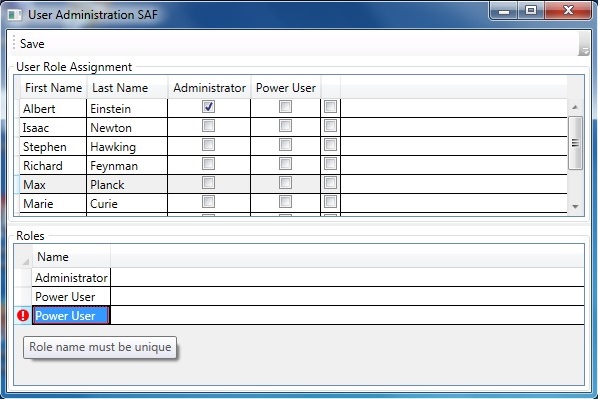Image resolution: width=598 pixels, height=399 pixels.
Task: Check Administrator for Richard Feynman
Action: [x=208, y=164]
